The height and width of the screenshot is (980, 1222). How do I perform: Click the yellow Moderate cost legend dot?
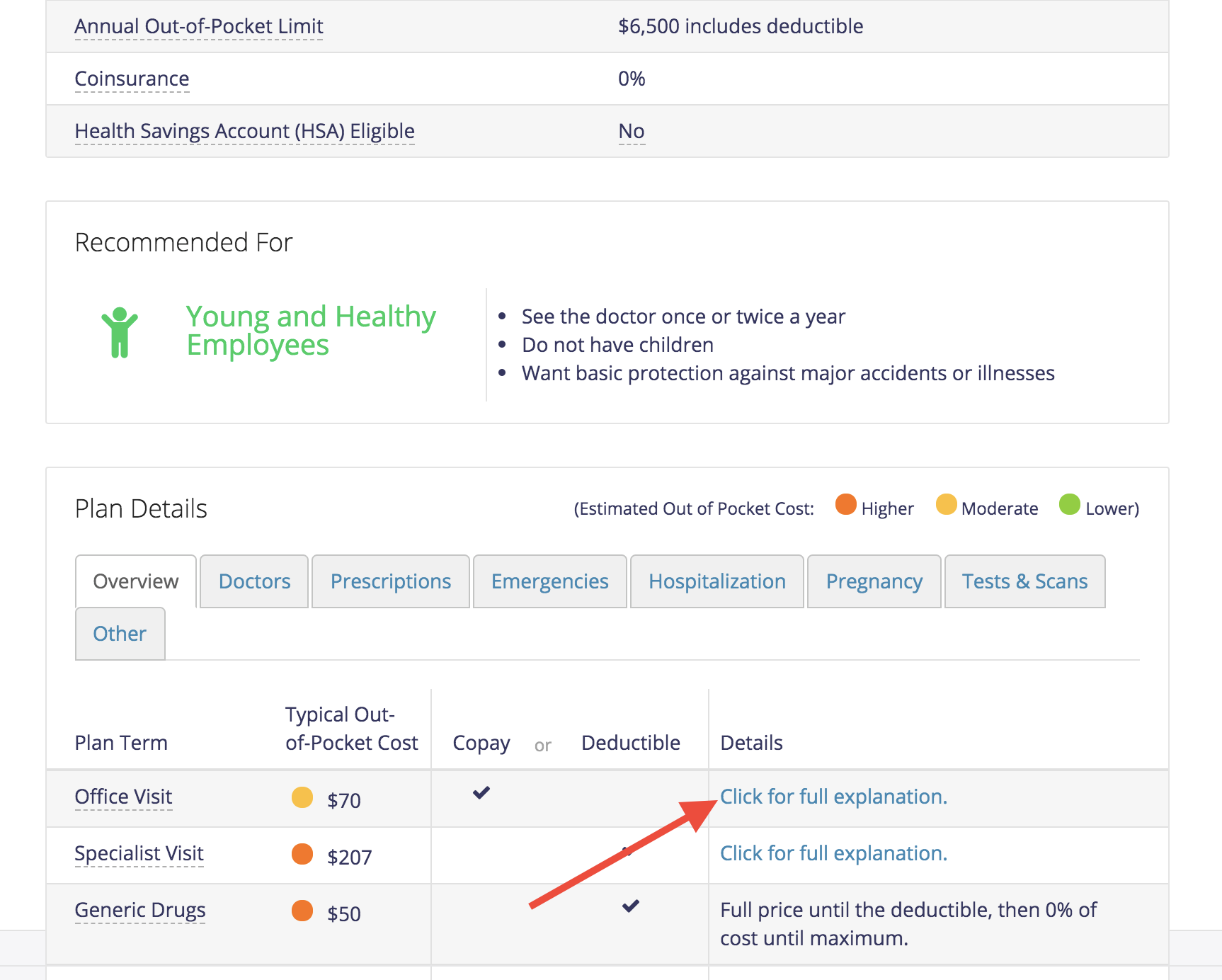click(x=947, y=505)
